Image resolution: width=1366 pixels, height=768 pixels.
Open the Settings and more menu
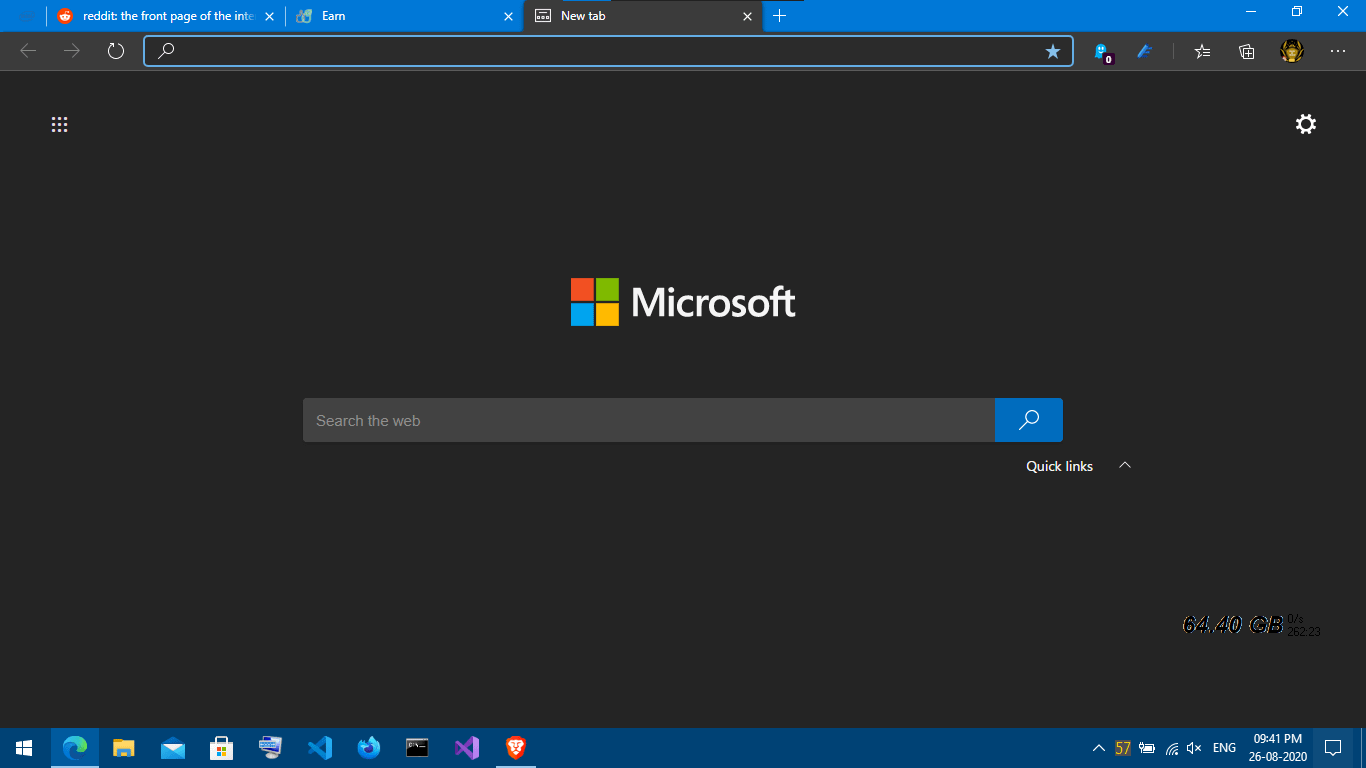point(1338,51)
